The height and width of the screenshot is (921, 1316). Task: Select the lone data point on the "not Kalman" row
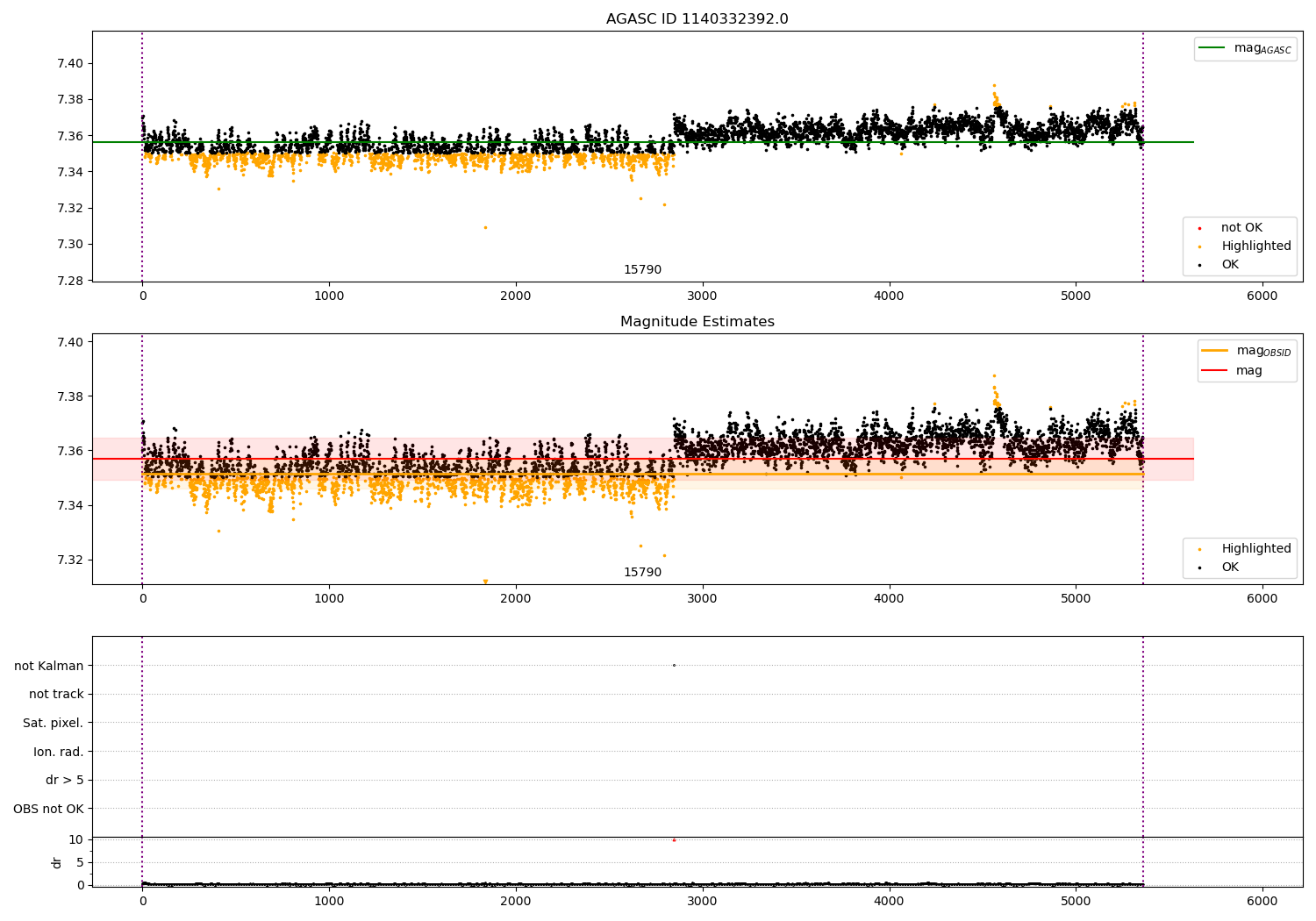point(674,665)
